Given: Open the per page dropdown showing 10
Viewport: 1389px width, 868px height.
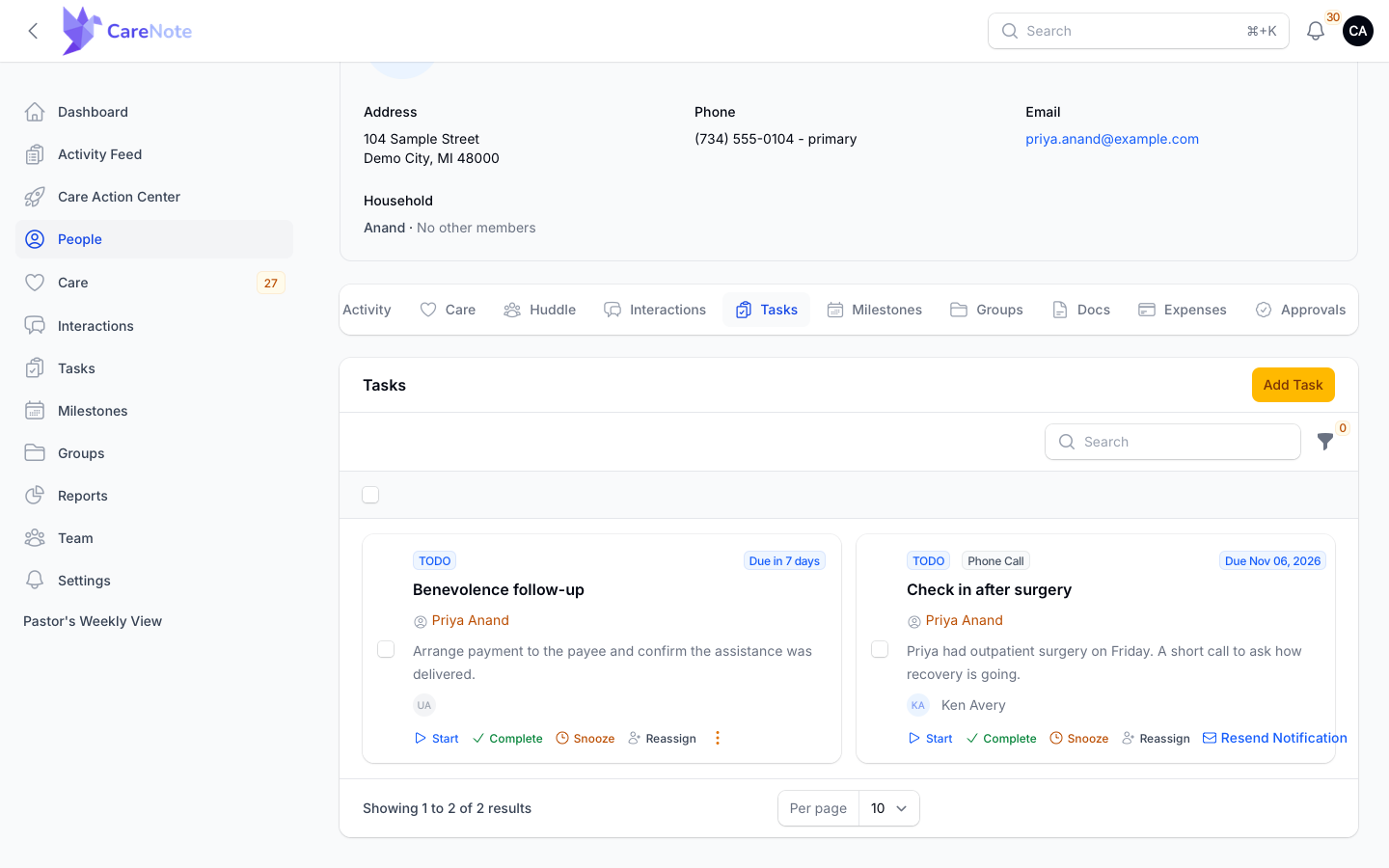Looking at the screenshot, I should coord(888,808).
